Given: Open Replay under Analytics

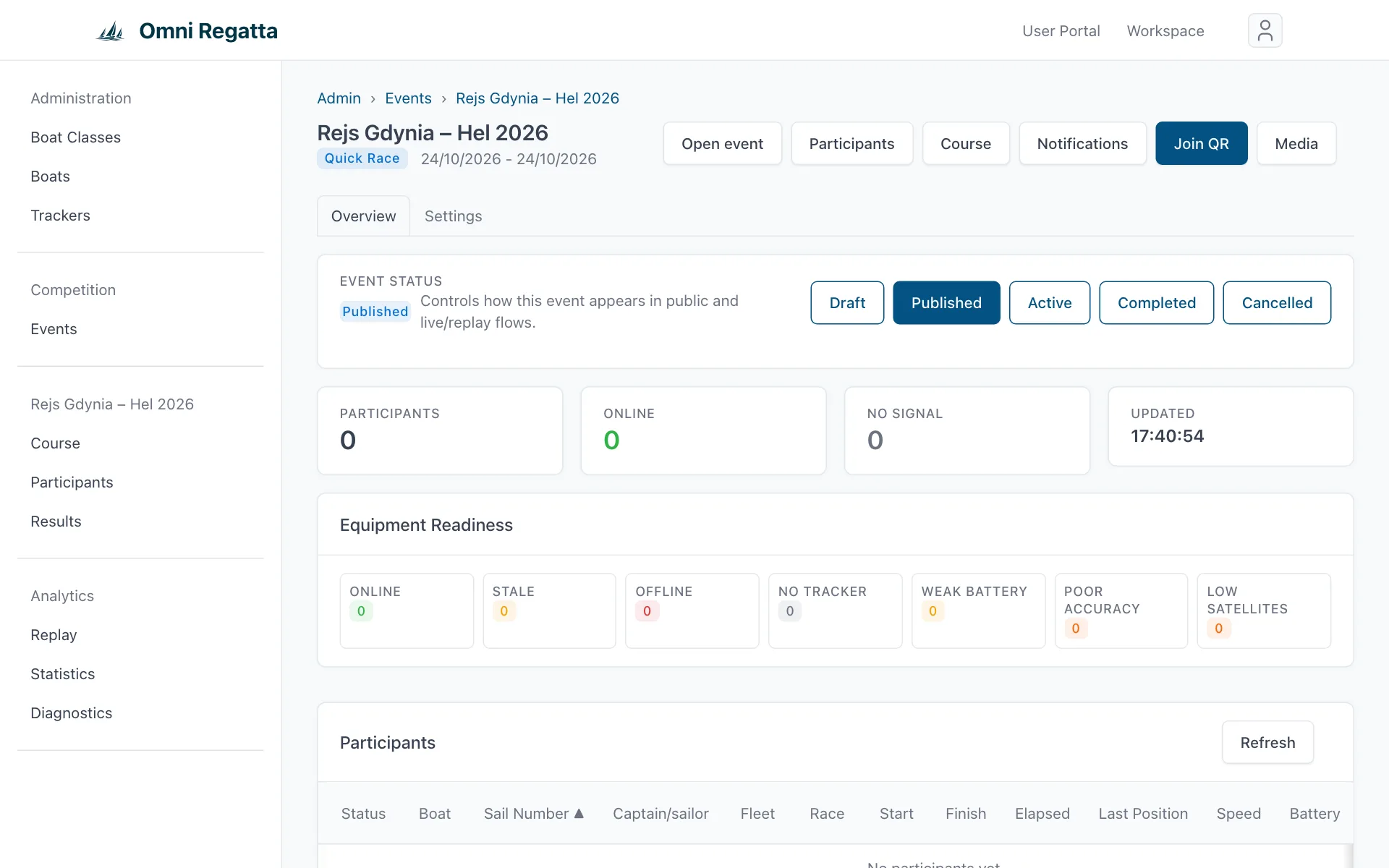Looking at the screenshot, I should [x=54, y=635].
